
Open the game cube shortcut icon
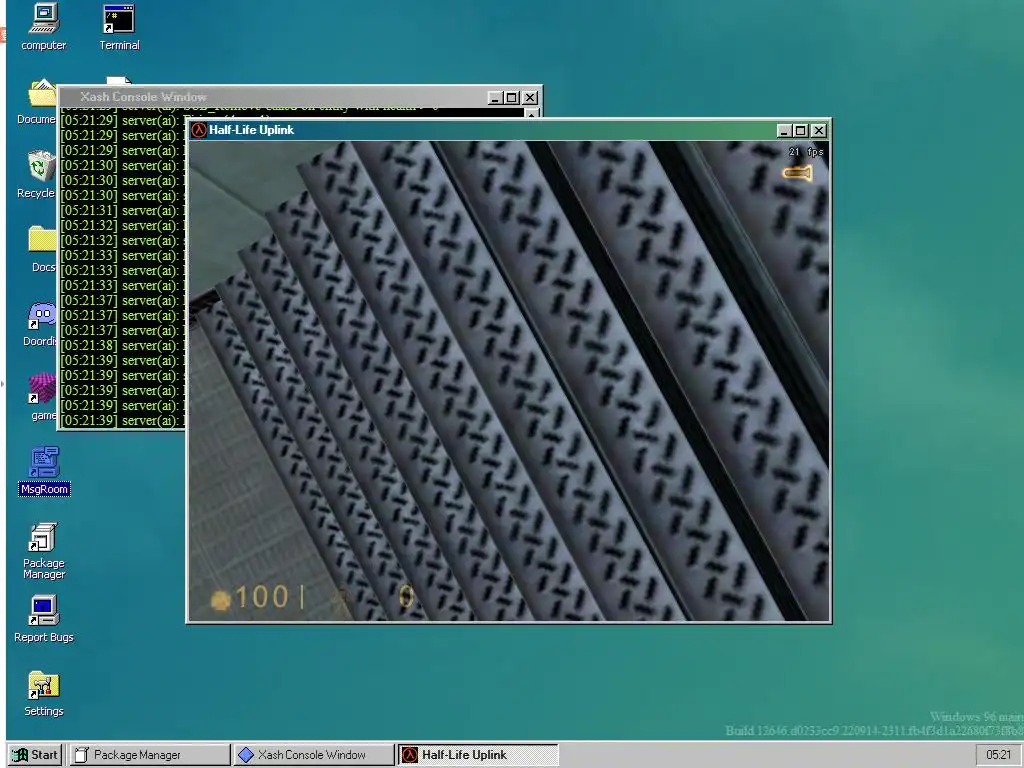[x=42, y=397]
